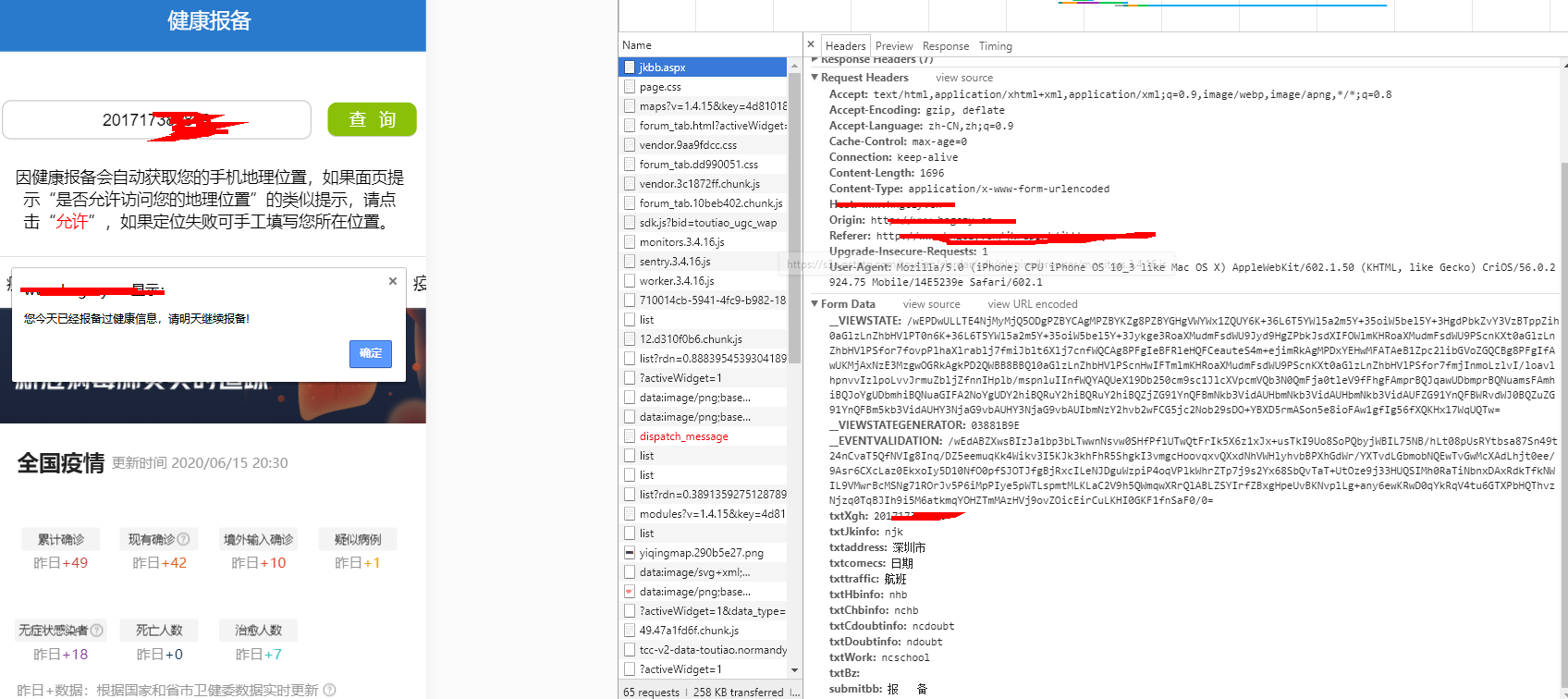The width and height of the screenshot is (1568, 699).
Task: Switch to the Response tab
Action: pos(946,46)
